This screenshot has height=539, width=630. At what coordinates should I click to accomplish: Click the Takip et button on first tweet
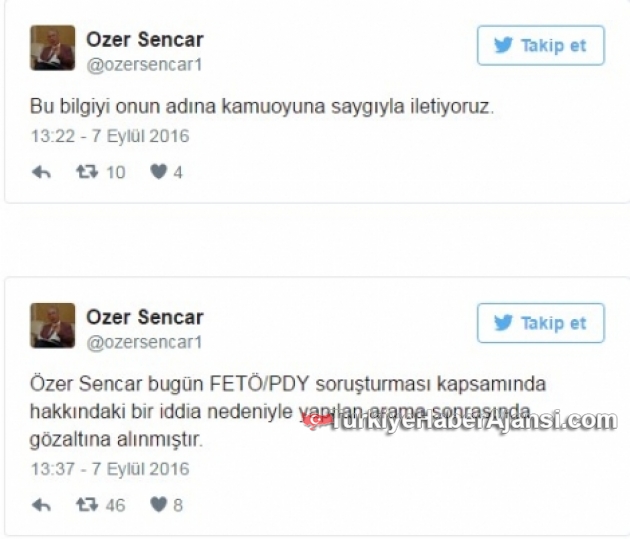540,45
